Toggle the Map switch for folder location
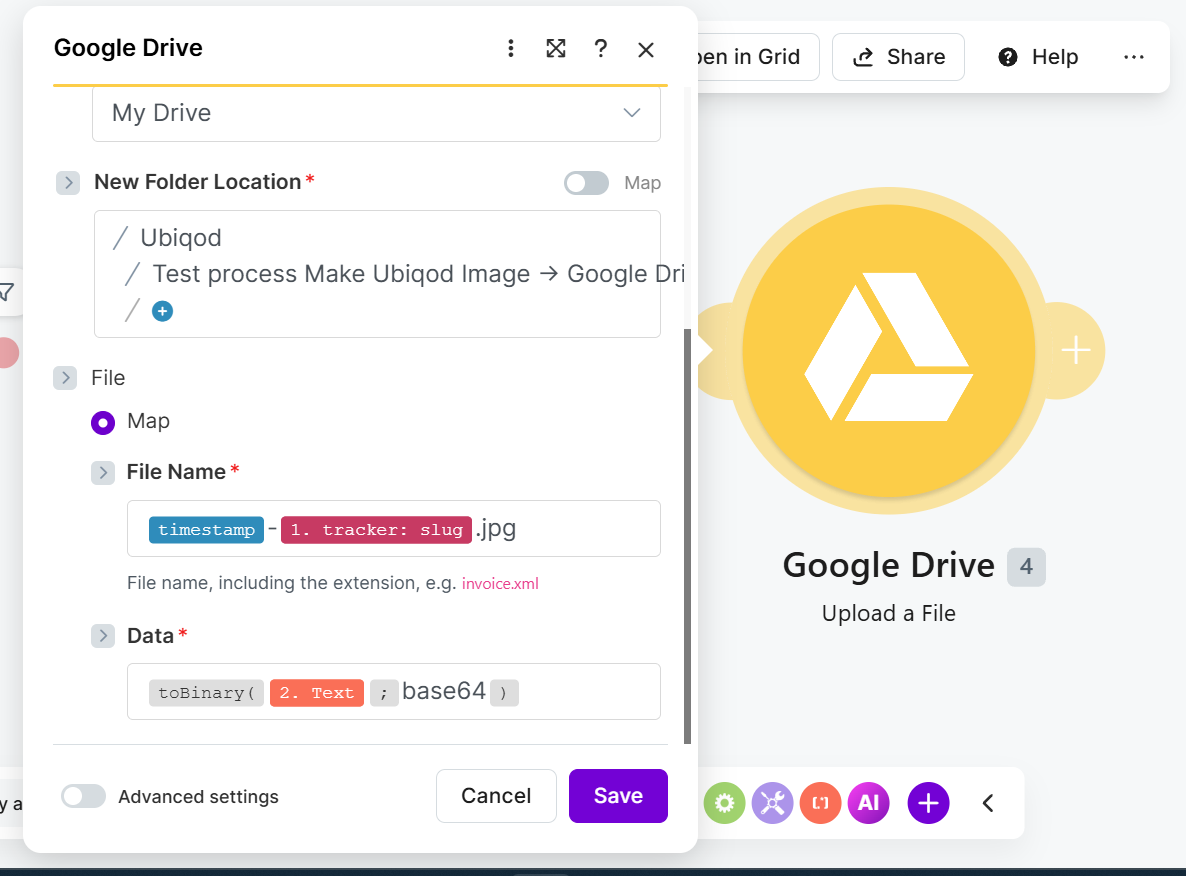Viewport: 1186px width, 876px height. [586, 183]
